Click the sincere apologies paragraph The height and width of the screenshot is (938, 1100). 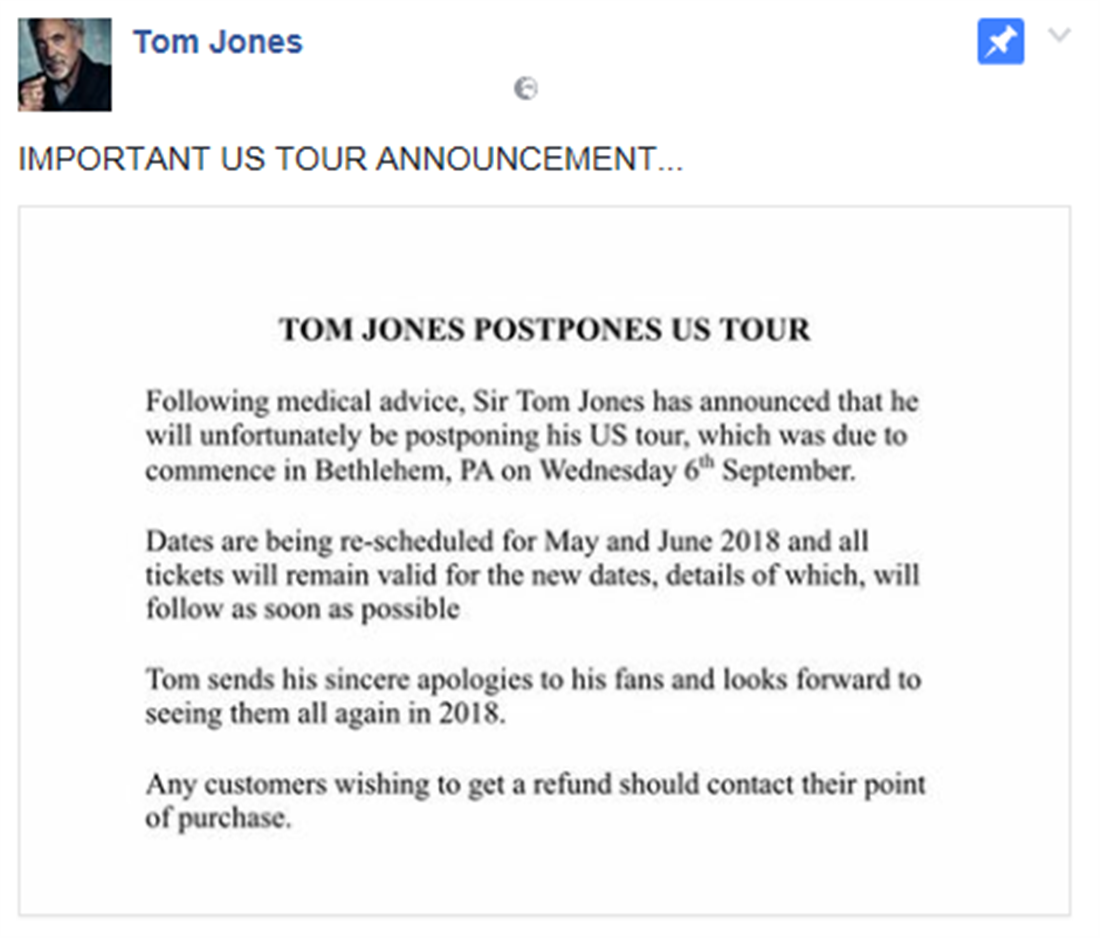530,696
